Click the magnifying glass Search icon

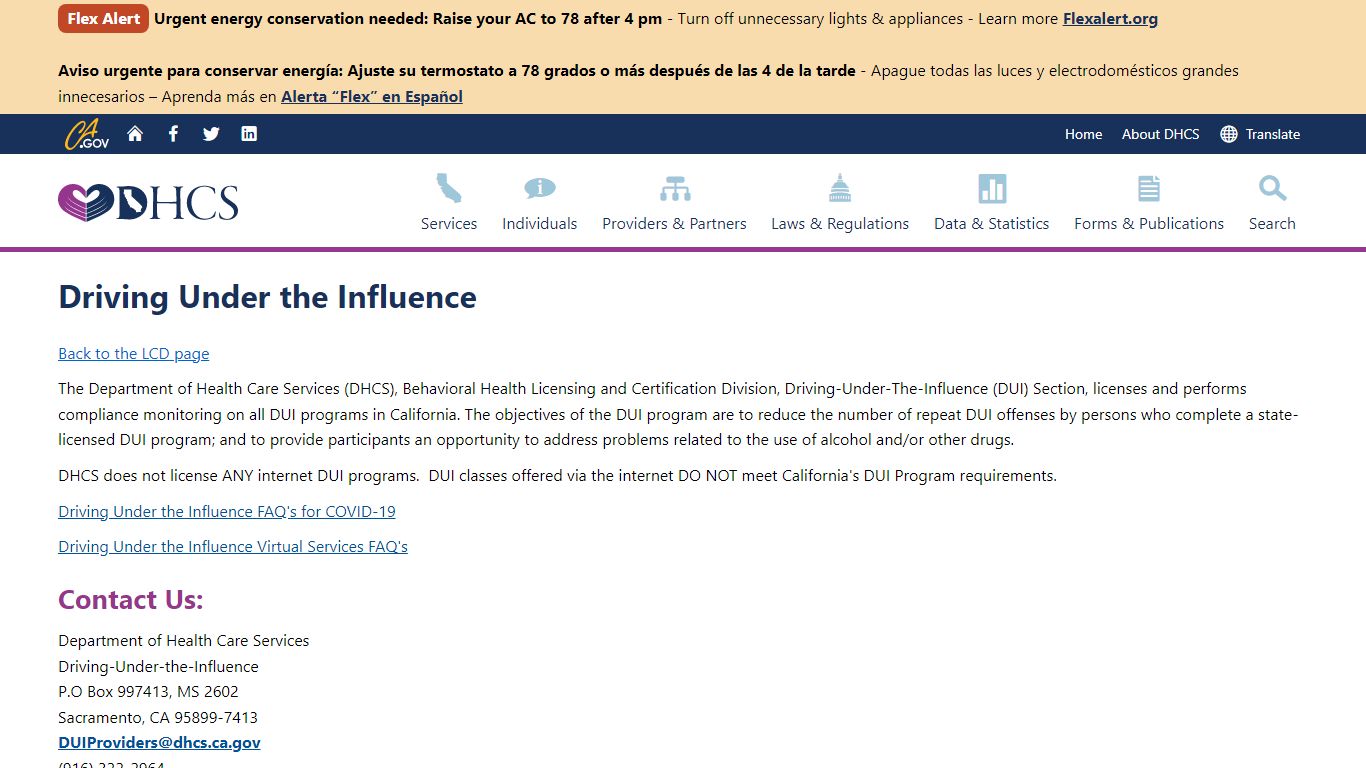tap(1272, 188)
